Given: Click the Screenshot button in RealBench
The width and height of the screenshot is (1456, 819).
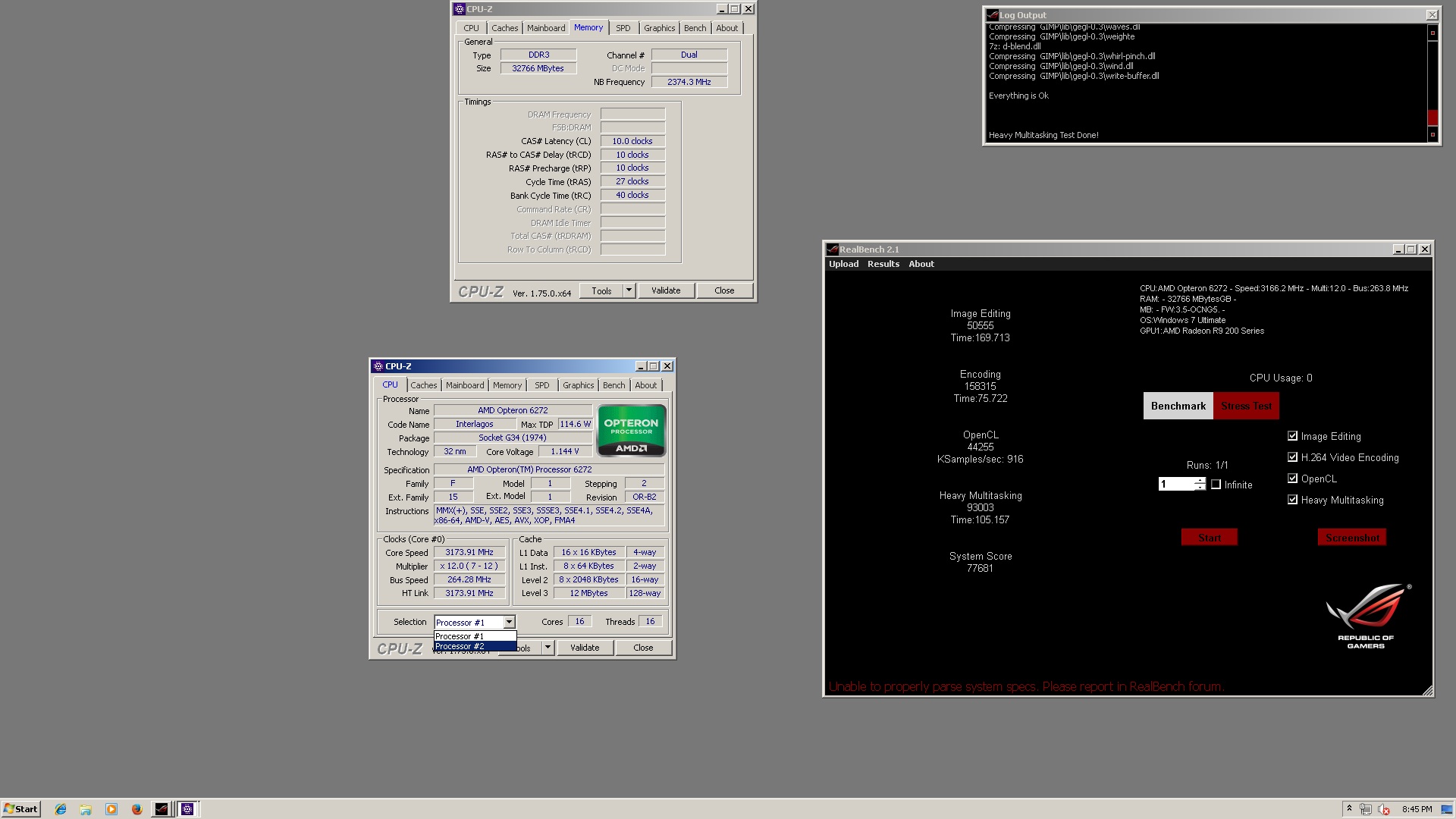Looking at the screenshot, I should click(x=1352, y=538).
